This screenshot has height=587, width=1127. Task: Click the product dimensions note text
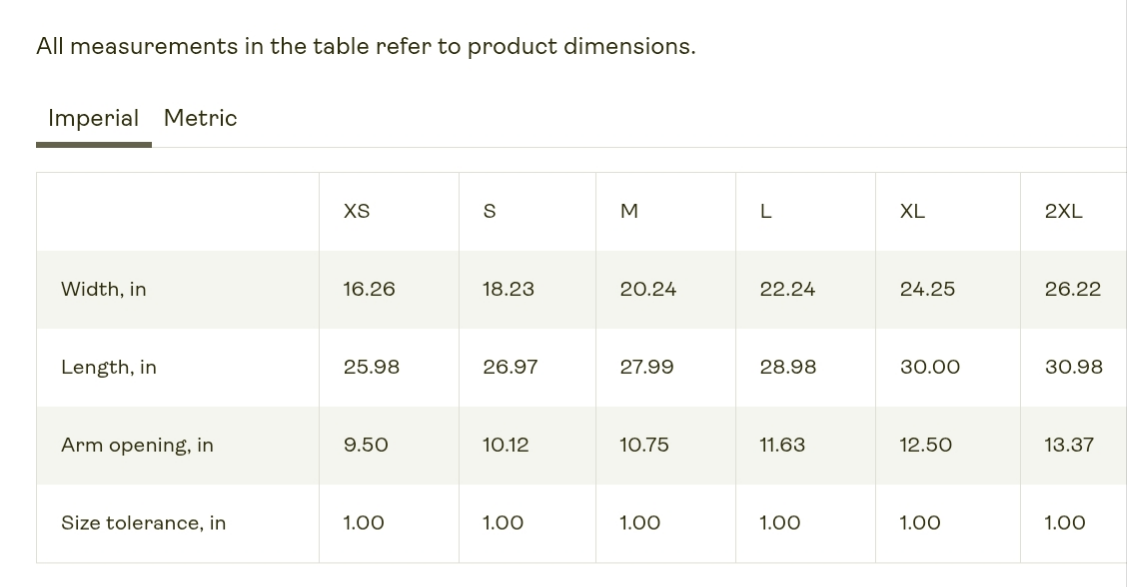tap(365, 46)
